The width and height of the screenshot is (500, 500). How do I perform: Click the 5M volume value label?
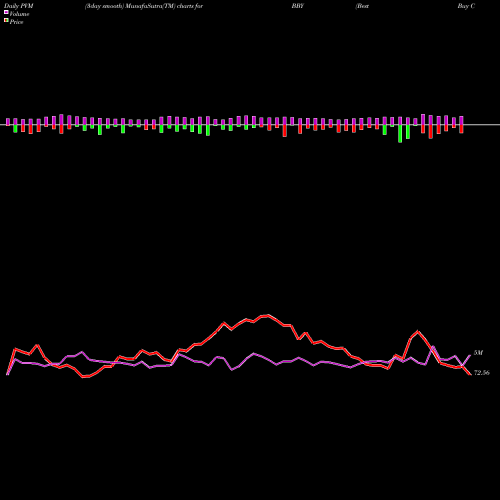(478, 353)
